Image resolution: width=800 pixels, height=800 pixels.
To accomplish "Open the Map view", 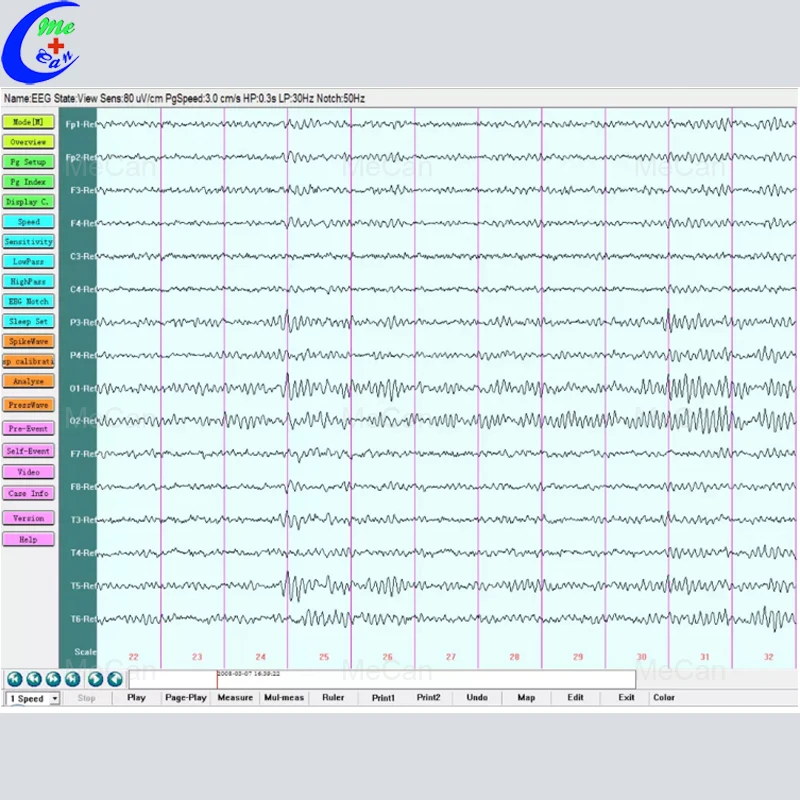I will tap(526, 698).
